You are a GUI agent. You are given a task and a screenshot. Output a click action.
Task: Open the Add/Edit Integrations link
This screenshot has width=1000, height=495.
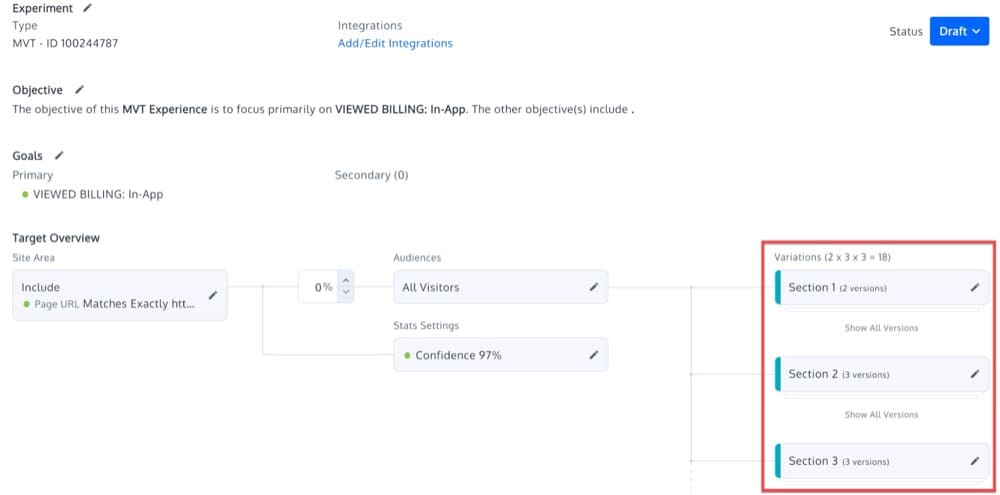[395, 43]
